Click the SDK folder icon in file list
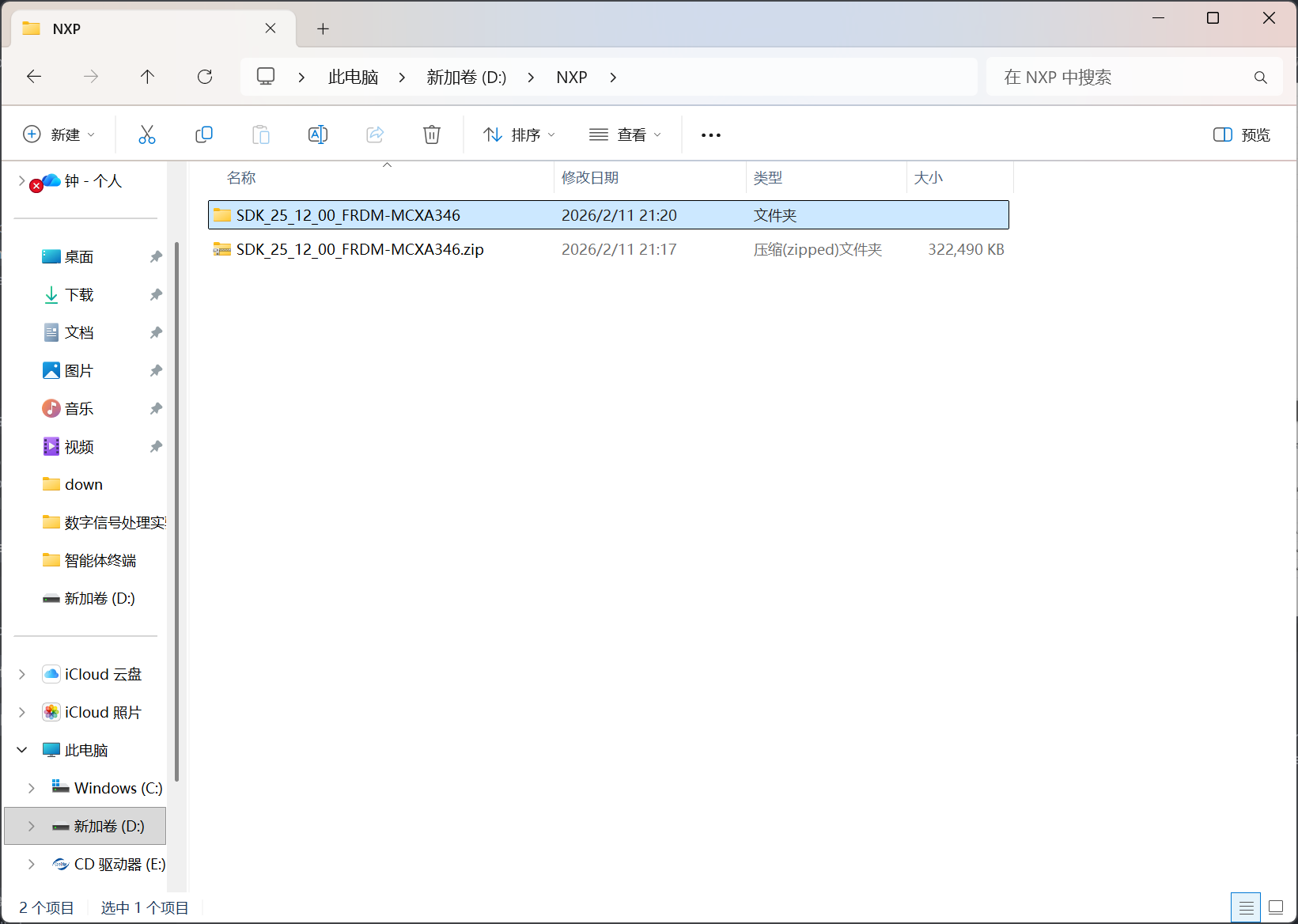 [x=222, y=215]
